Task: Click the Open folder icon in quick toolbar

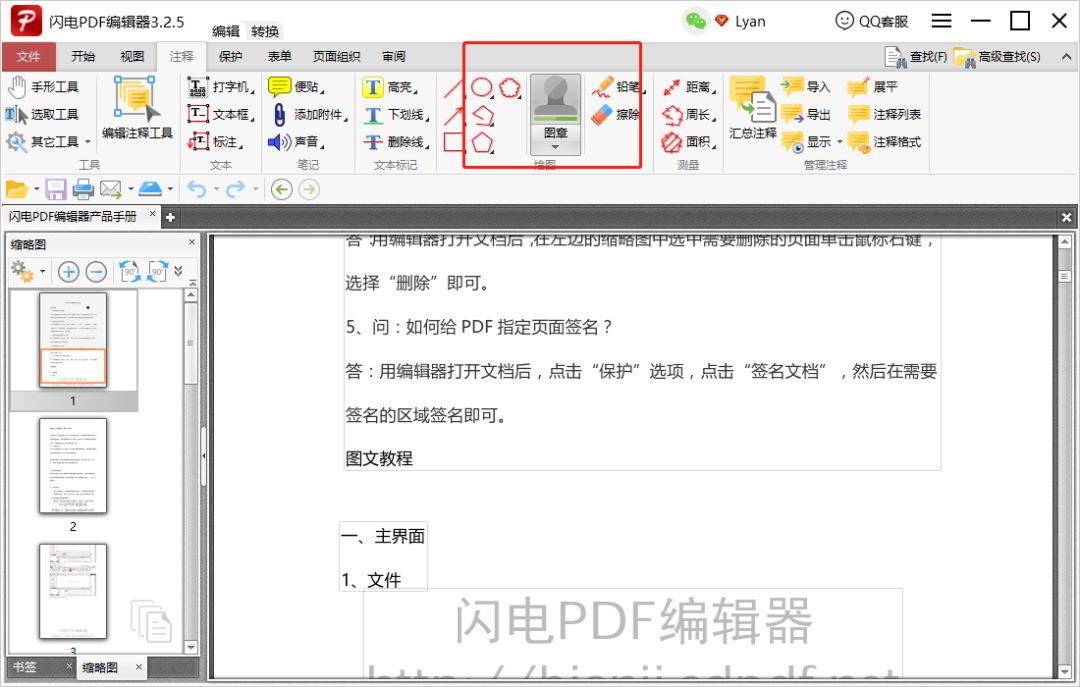Action: click(x=17, y=189)
